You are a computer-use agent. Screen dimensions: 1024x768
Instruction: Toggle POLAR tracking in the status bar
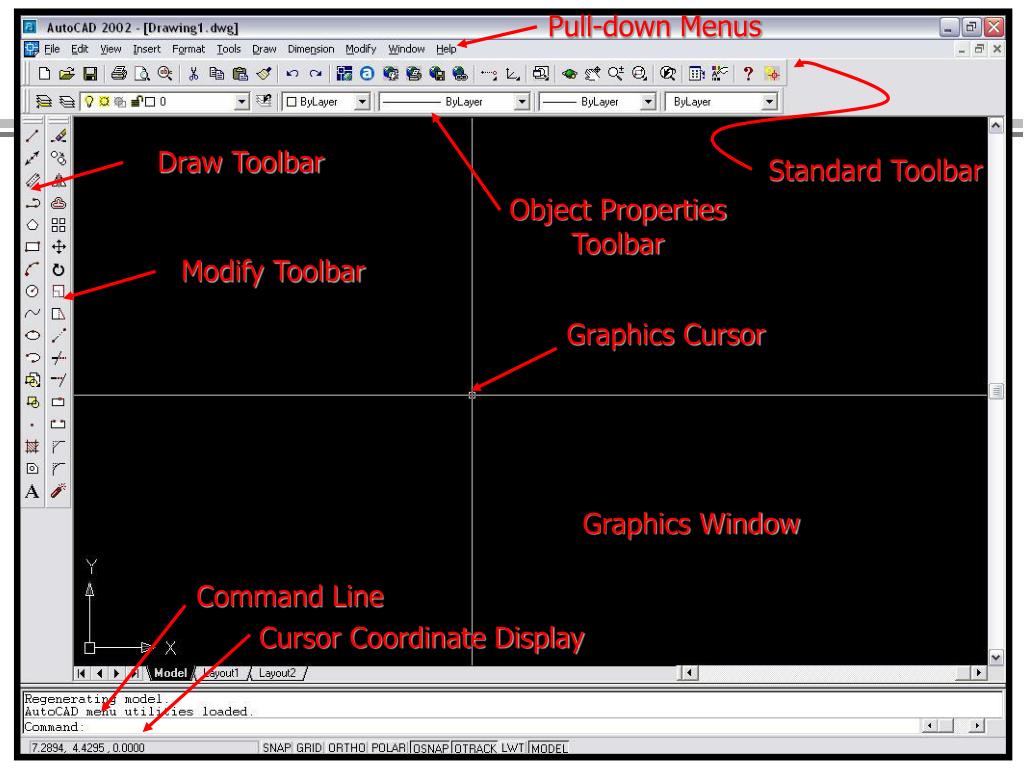coord(389,748)
